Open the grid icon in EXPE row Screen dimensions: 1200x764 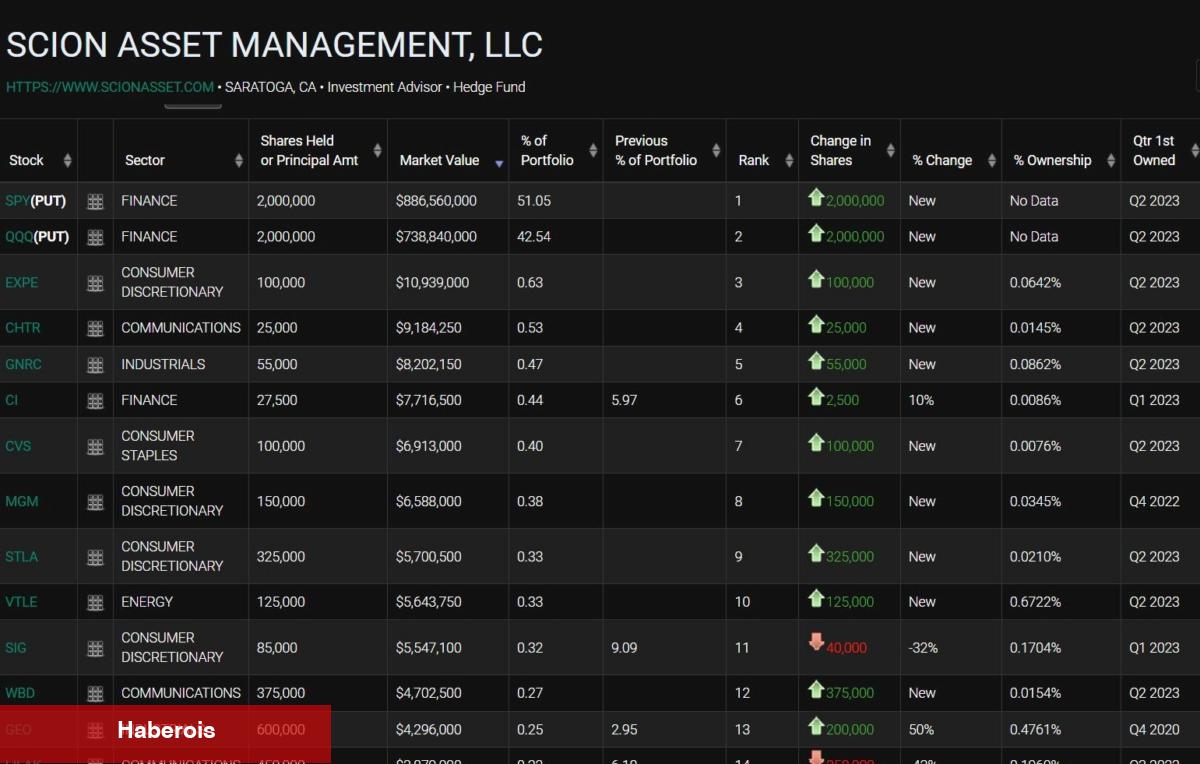point(95,283)
